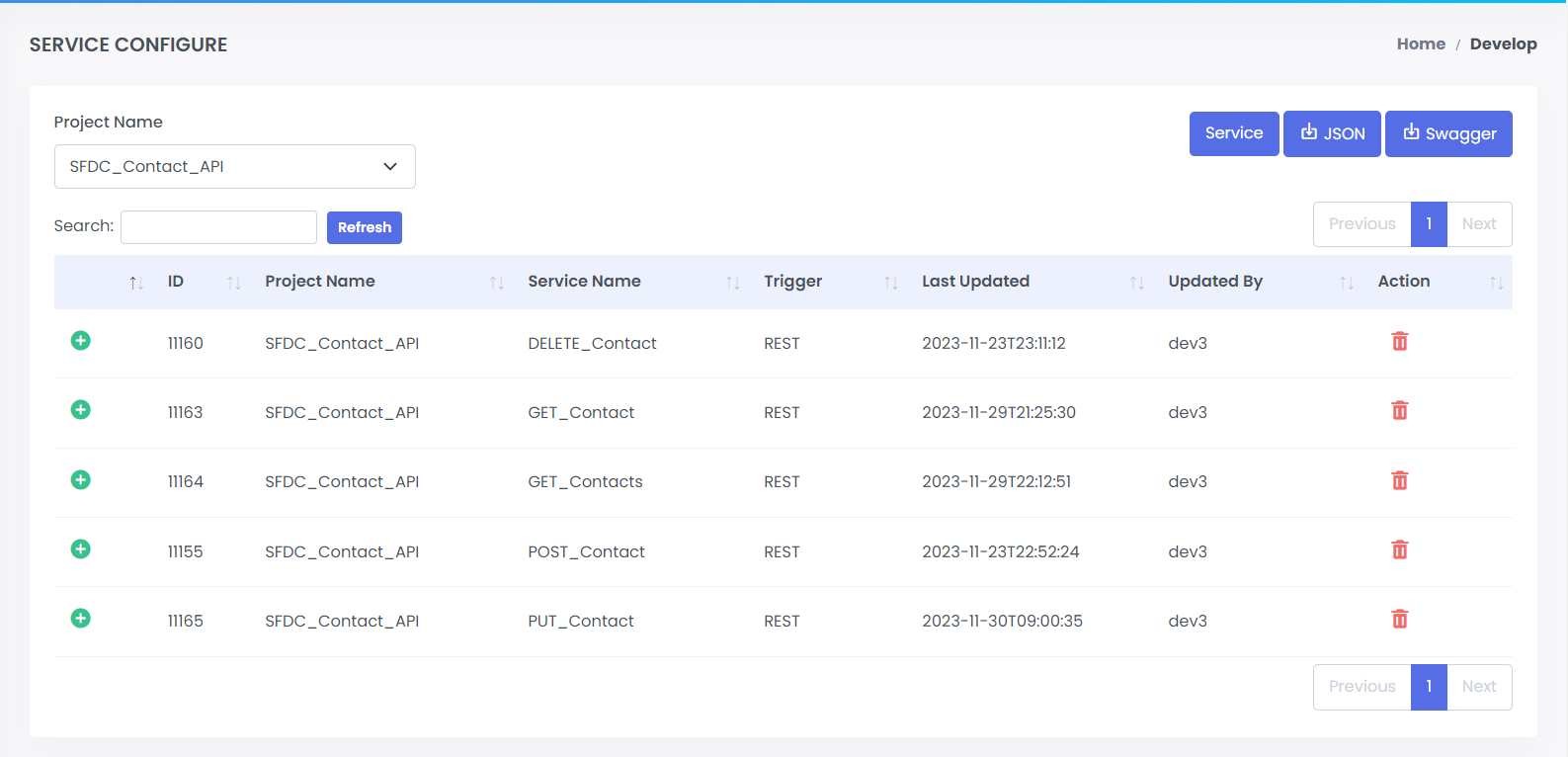1568x757 pixels.
Task: Go to Home breadcrumb link
Action: (1421, 43)
